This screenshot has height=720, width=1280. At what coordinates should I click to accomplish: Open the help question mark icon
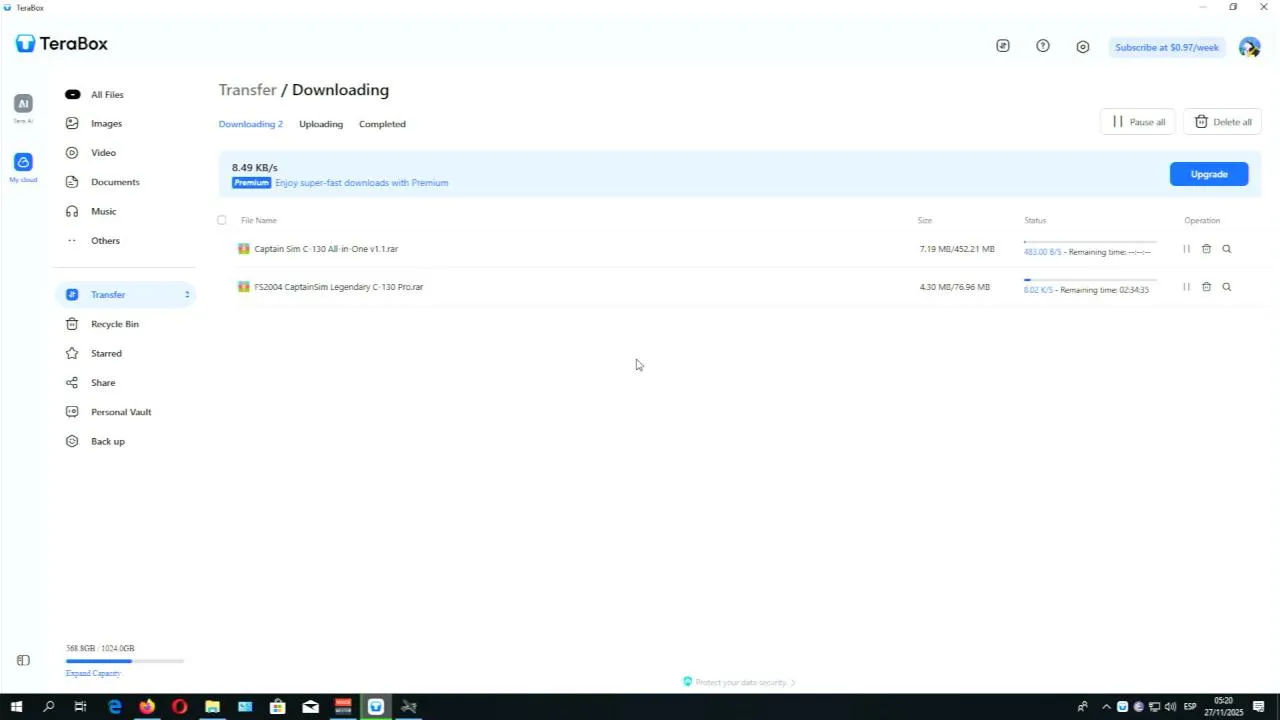1043,46
